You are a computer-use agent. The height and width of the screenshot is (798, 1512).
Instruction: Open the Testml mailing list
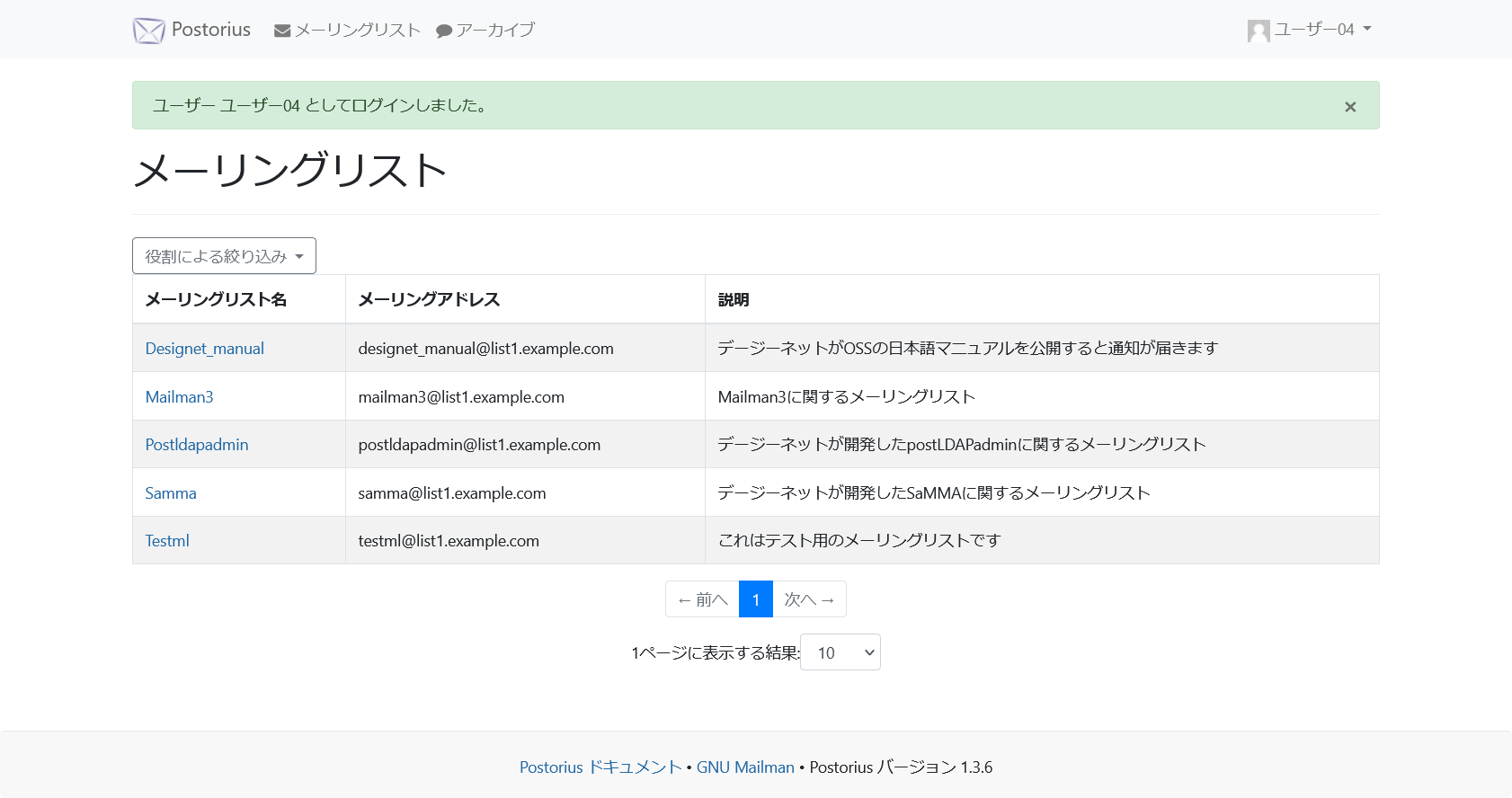coord(167,541)
